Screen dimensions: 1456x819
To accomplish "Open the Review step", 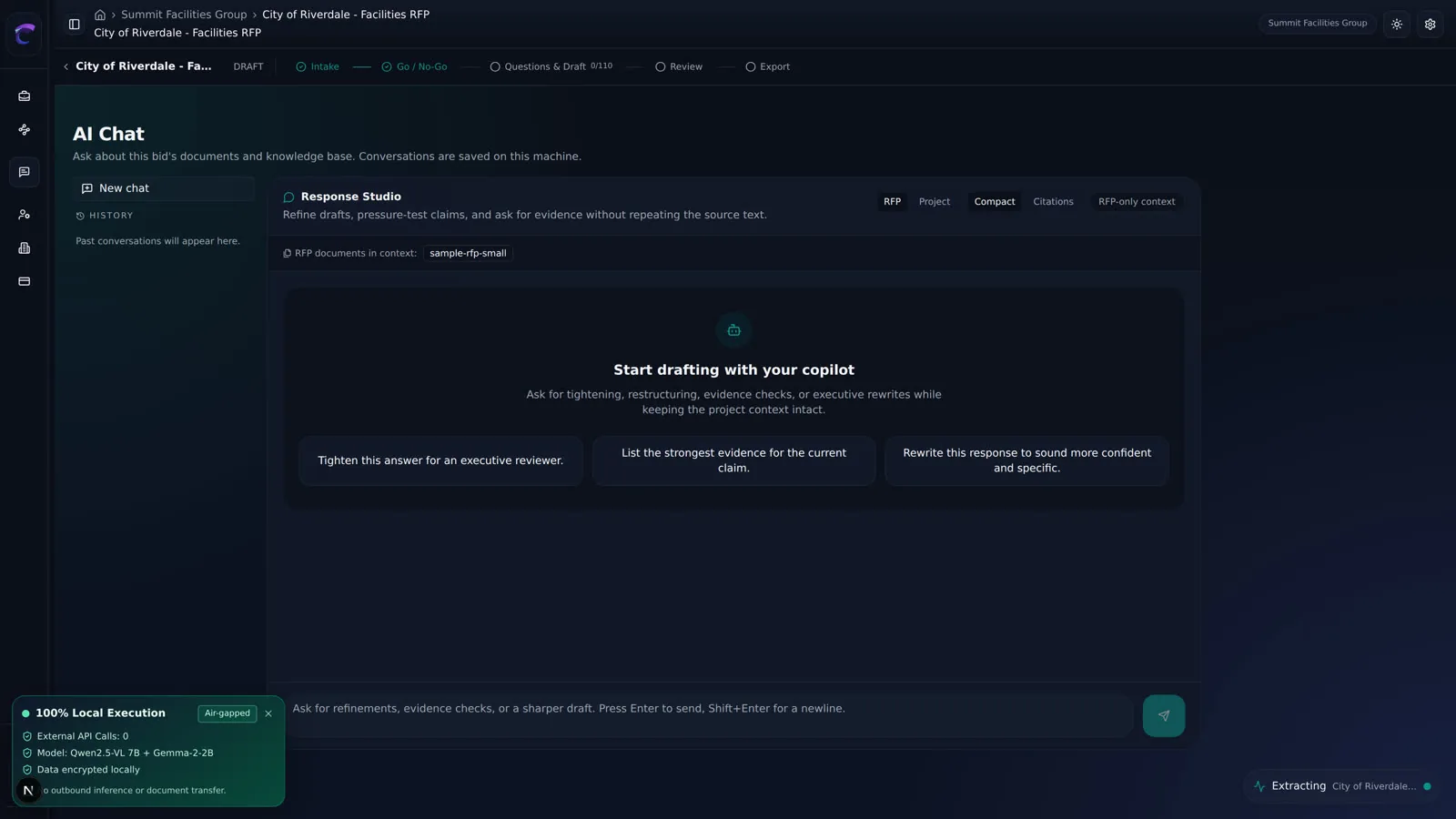I will coord(679,67).
